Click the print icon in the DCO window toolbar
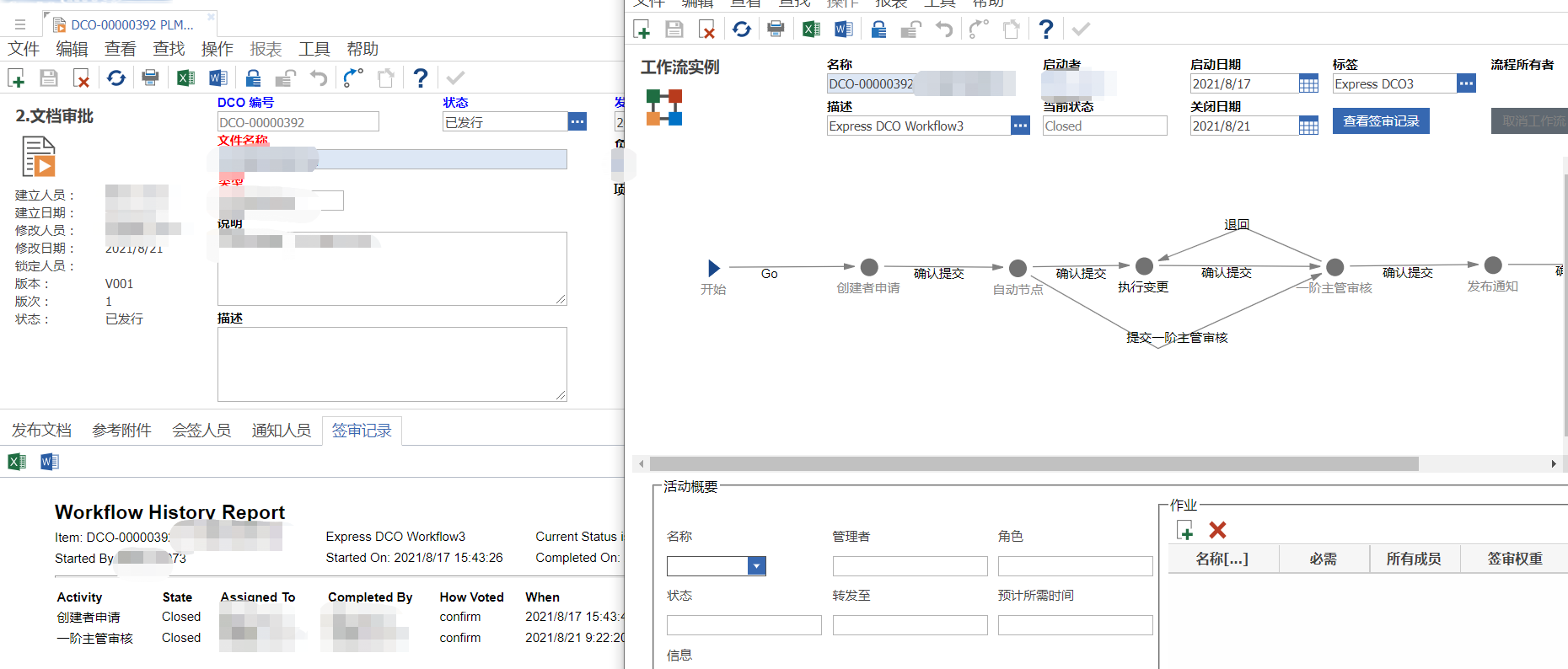The image size is (1568, 669). point(150,78)
